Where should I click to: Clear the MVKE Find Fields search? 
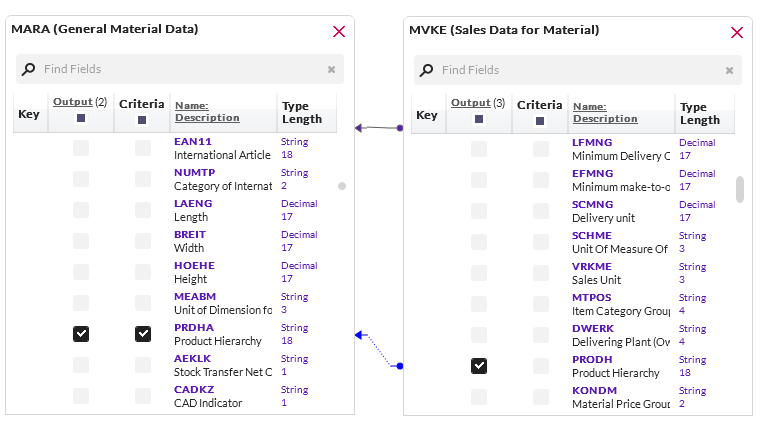click(729, 70)
